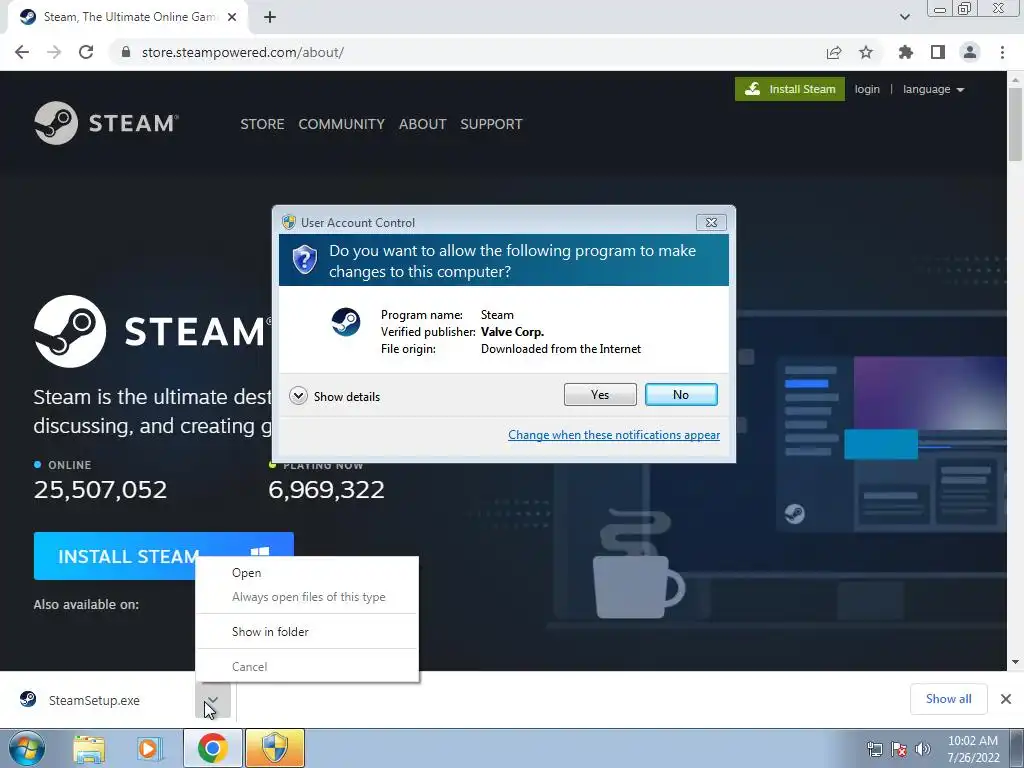The image size is (1024, 768).
Task: Open the language dropdown
Action: [933, 89]
